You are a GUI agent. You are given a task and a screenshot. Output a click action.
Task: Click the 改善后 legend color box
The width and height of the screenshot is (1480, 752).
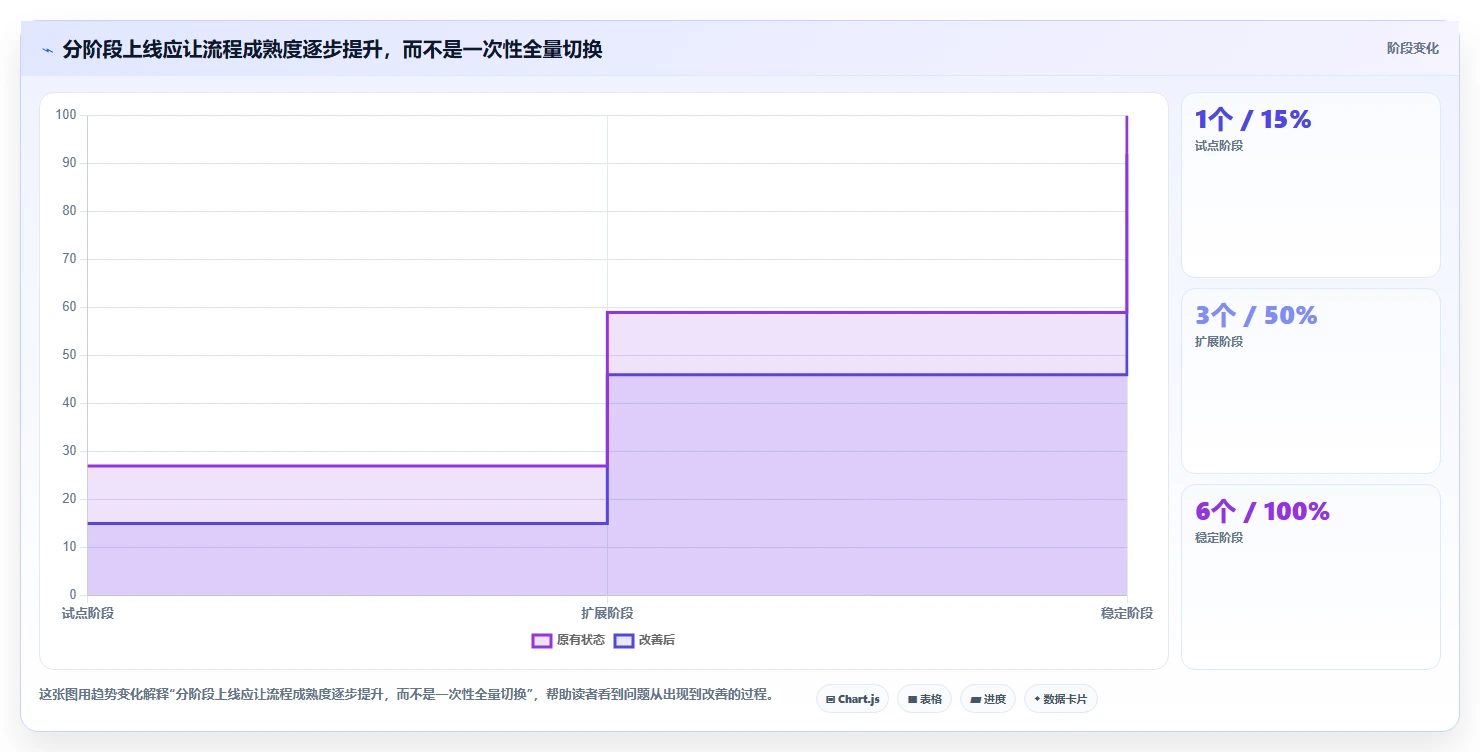click(624, 640)
